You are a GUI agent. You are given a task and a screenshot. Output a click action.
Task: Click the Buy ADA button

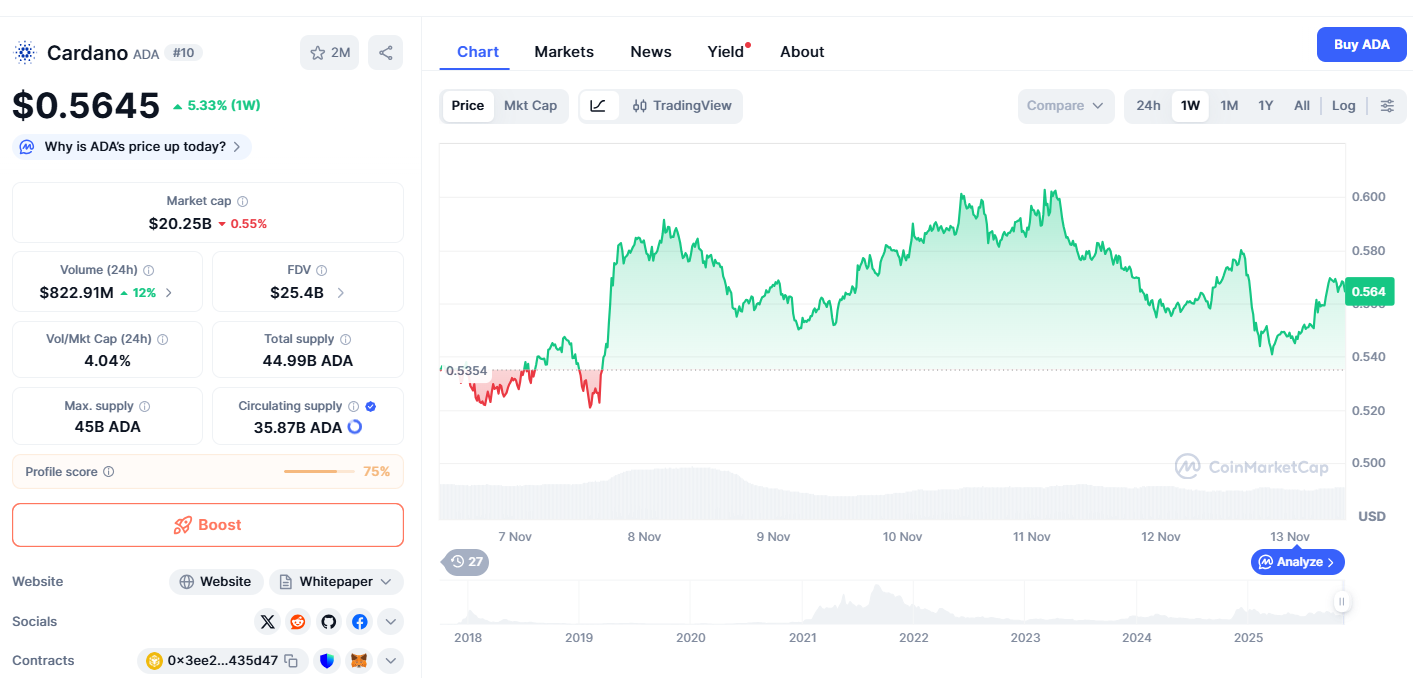1361,45
